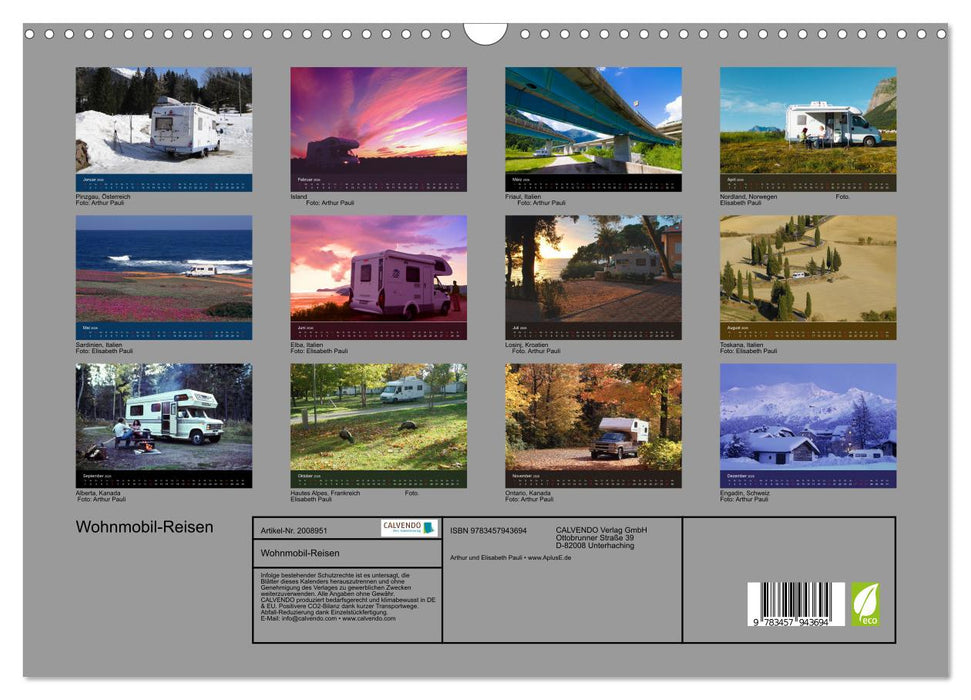The width and height of the screenshot is (971, 700).
Task: Select the März Friaul bridge photo
Action: click(589, 120)
